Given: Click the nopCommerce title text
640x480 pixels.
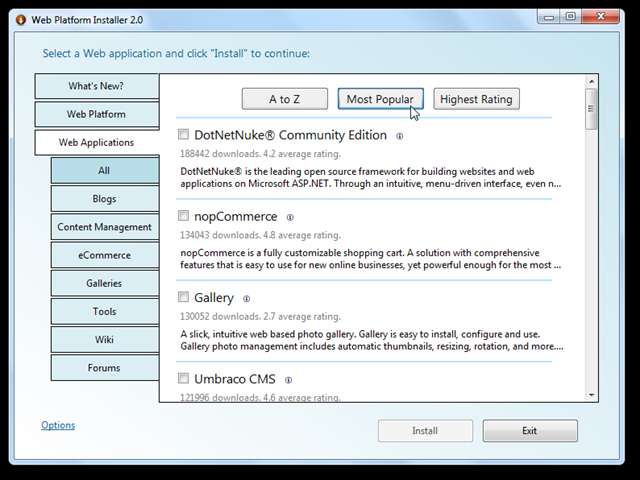Looking at the screenshot, I should point(236,216).
